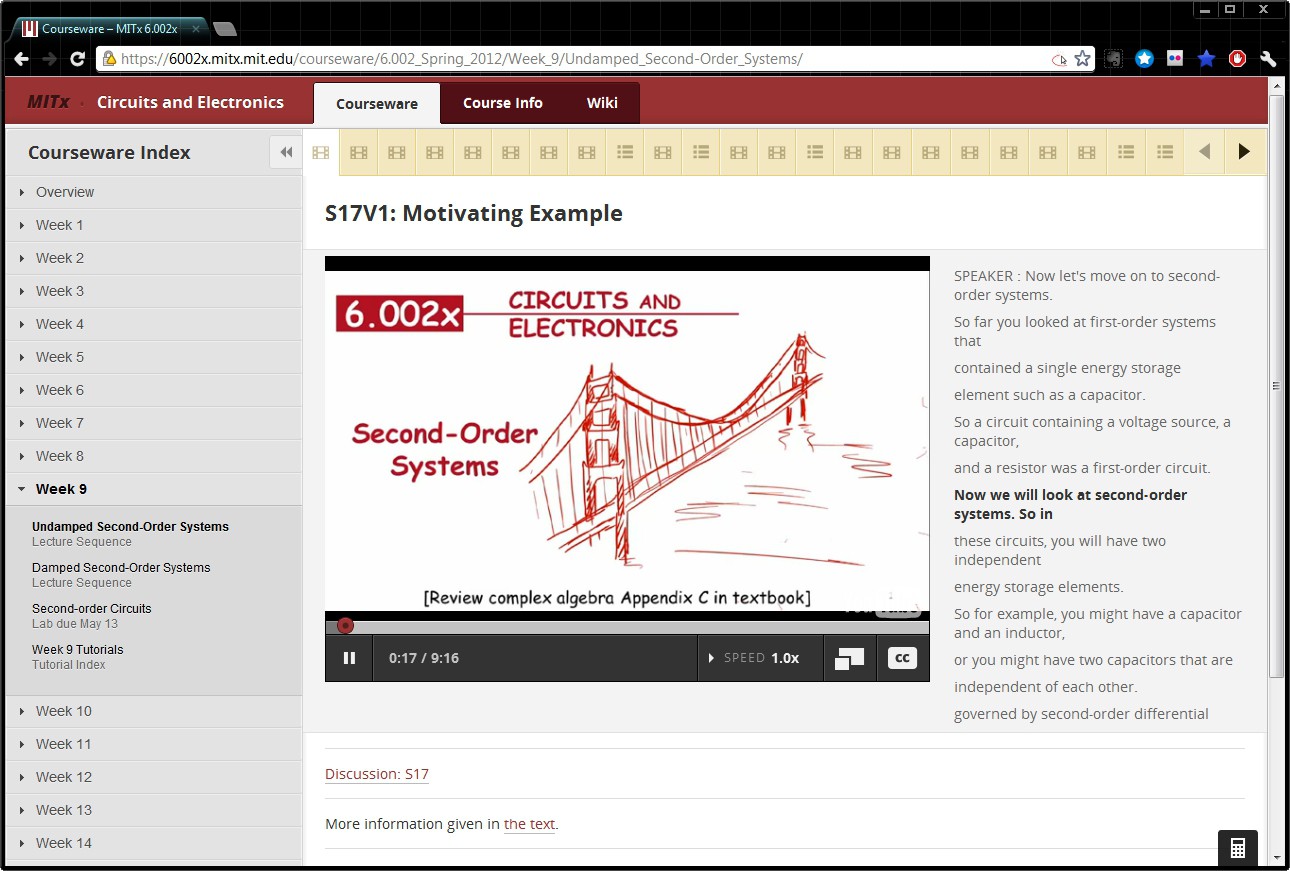Expand Week 10 section
Image resolution: width=1290 pixels, height=871 pixels.
point(63,711)
